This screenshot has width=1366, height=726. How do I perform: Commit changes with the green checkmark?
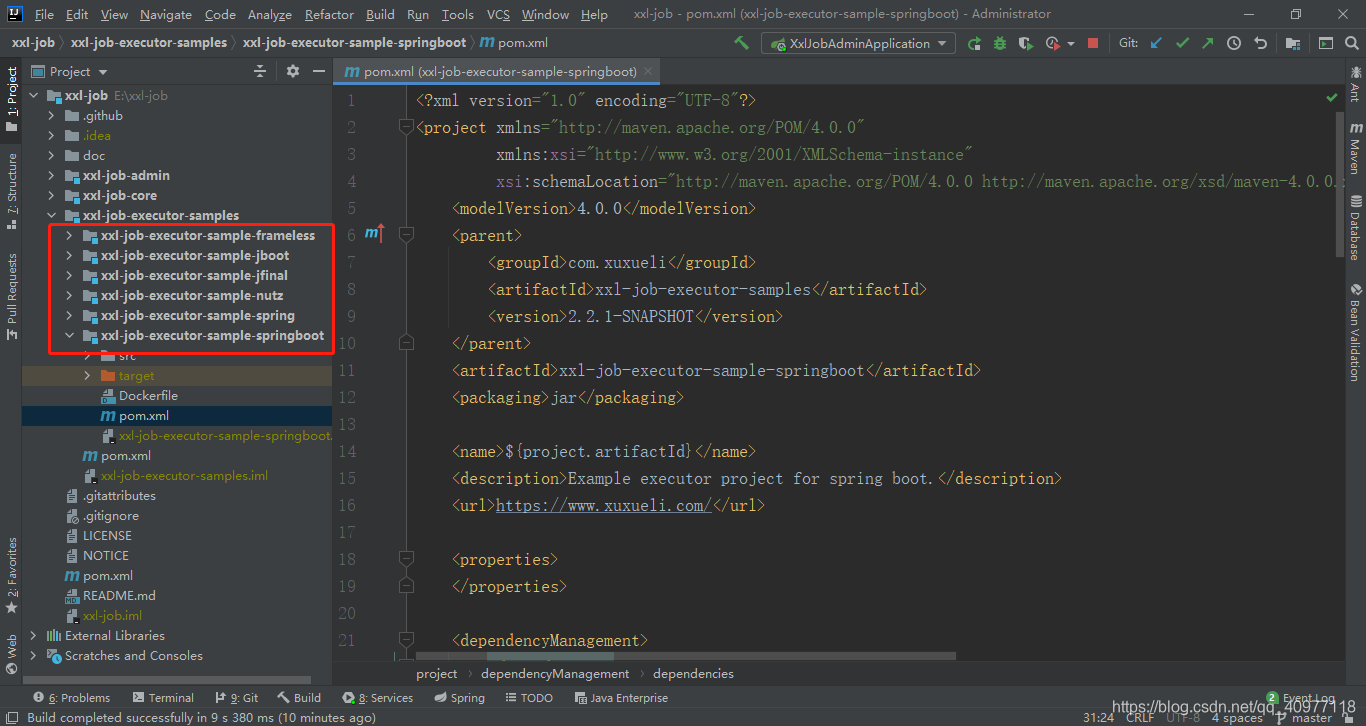1183,43
